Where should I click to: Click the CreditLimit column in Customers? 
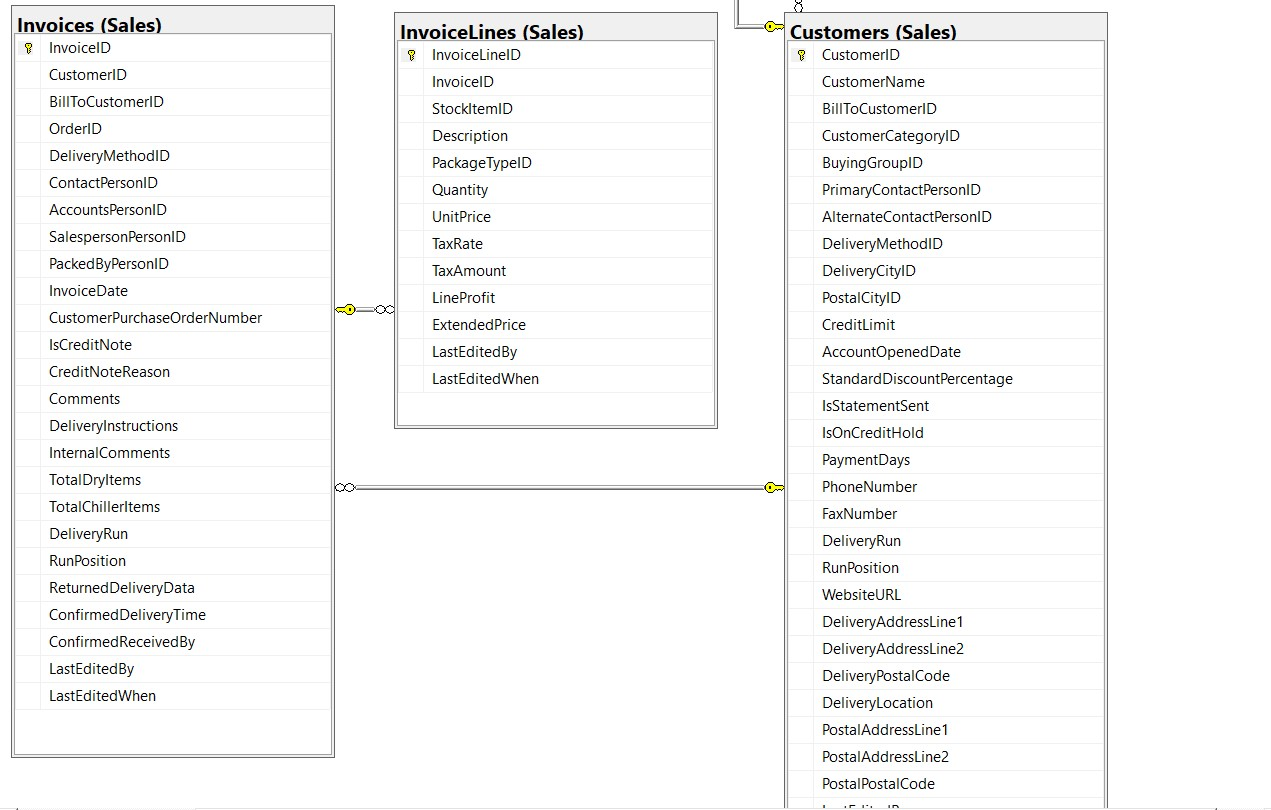pos(855,324)
